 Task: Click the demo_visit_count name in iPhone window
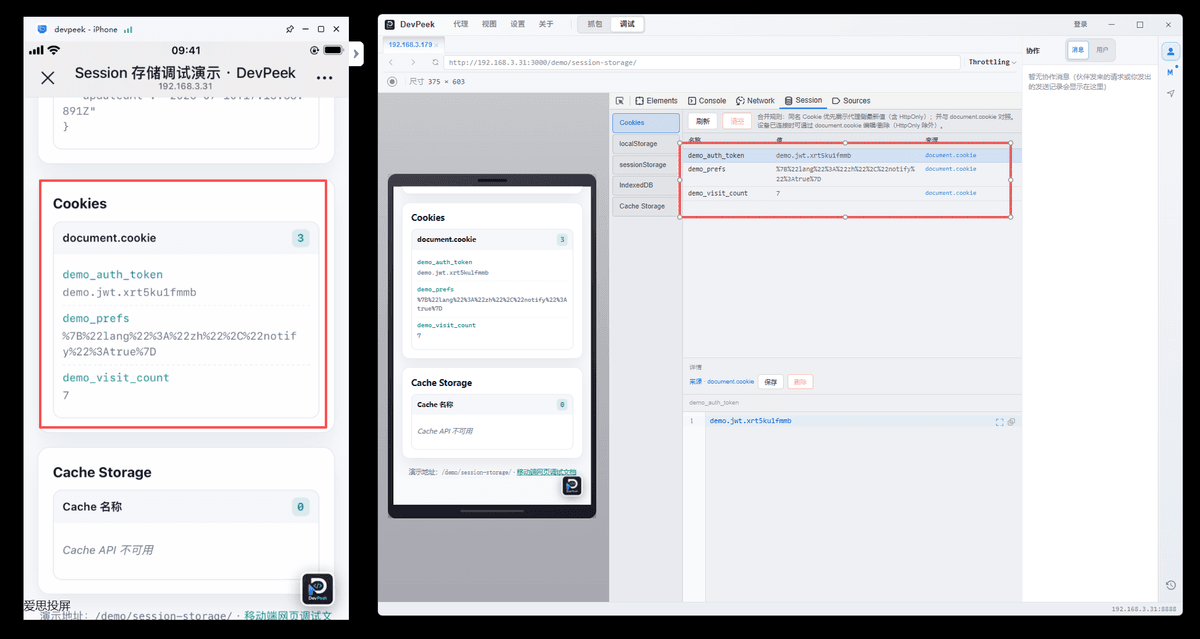click(116, 378)
